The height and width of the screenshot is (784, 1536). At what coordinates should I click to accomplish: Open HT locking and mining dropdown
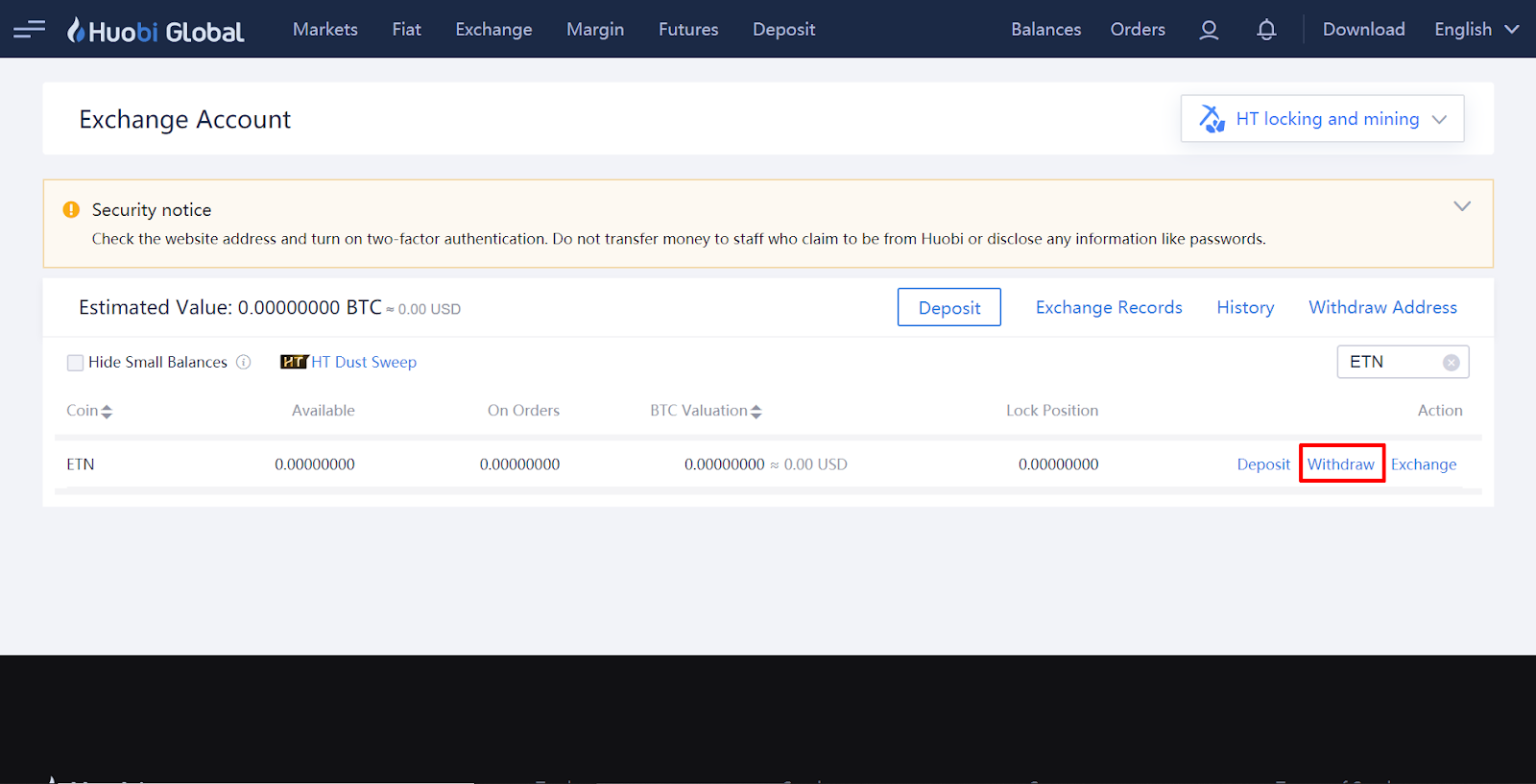[x=1322, y=118]
